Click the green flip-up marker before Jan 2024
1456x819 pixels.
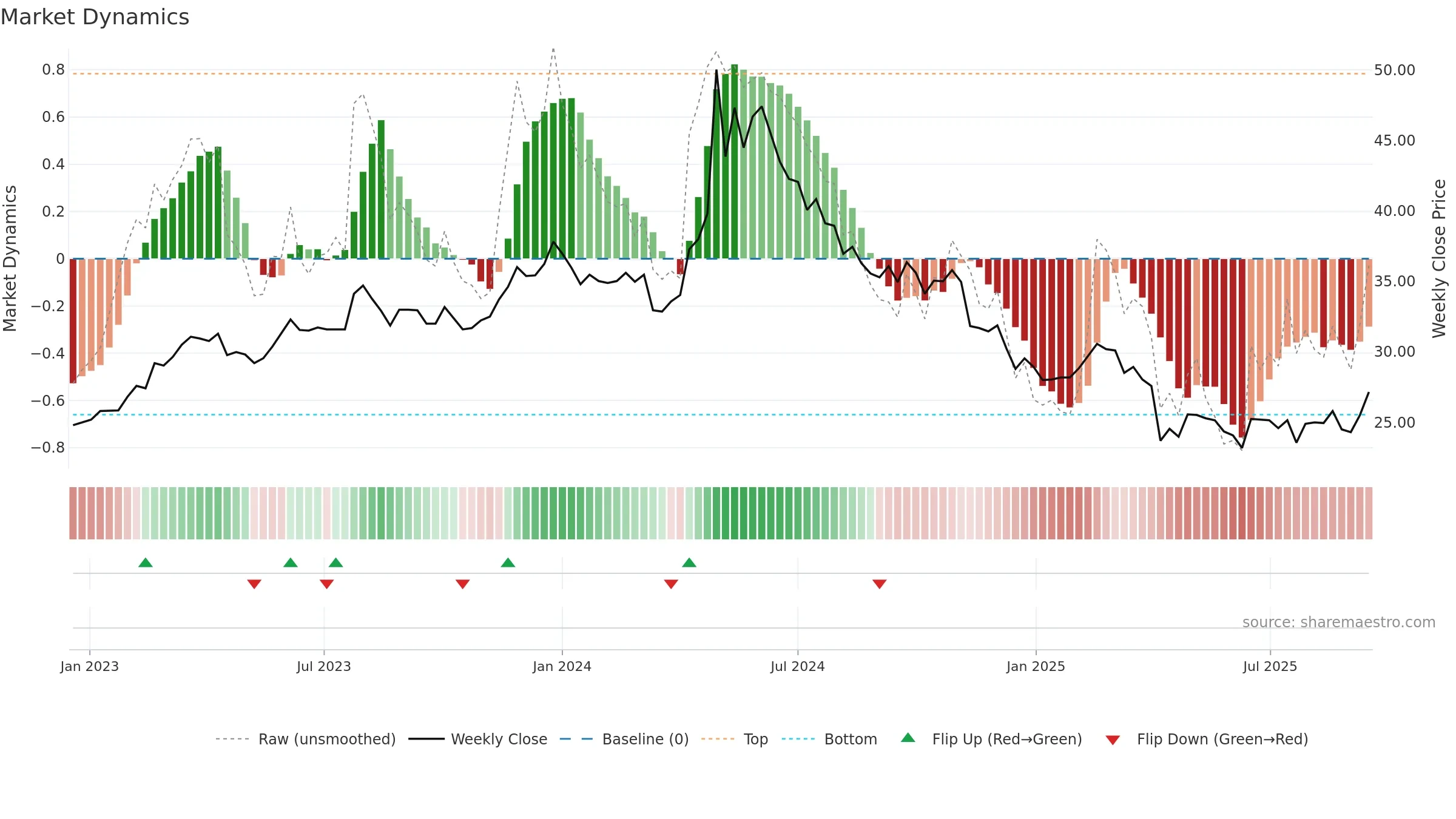point(508,562)
